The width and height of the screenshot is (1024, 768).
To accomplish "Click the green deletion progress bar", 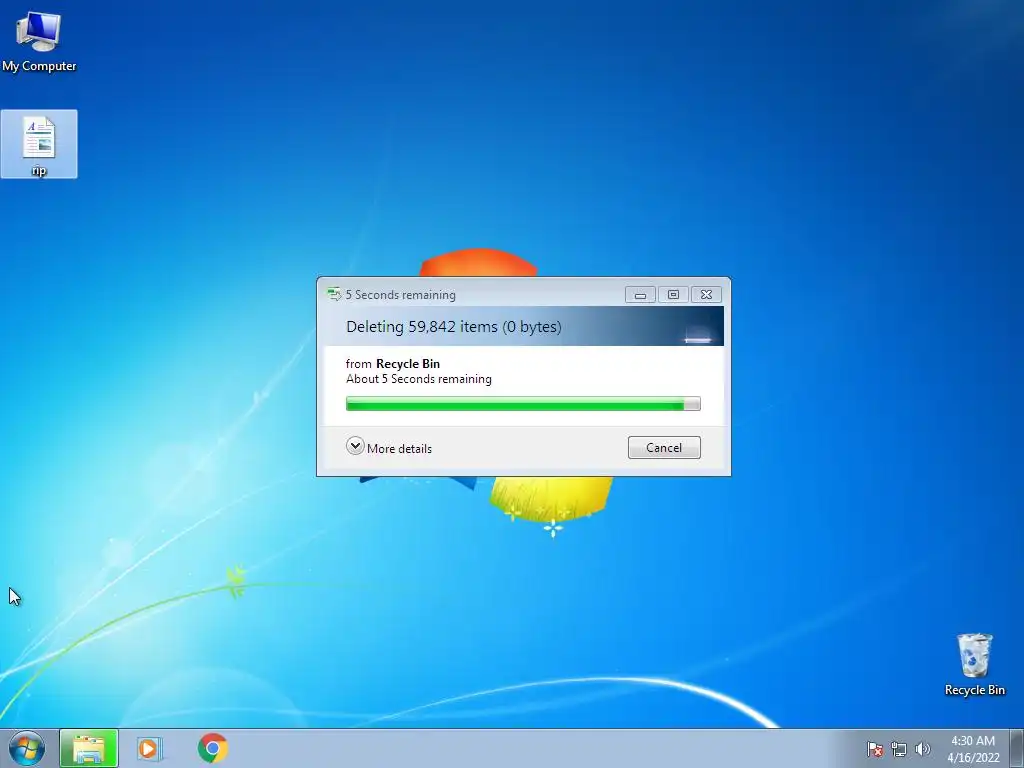I will click(x=523, y=404).
